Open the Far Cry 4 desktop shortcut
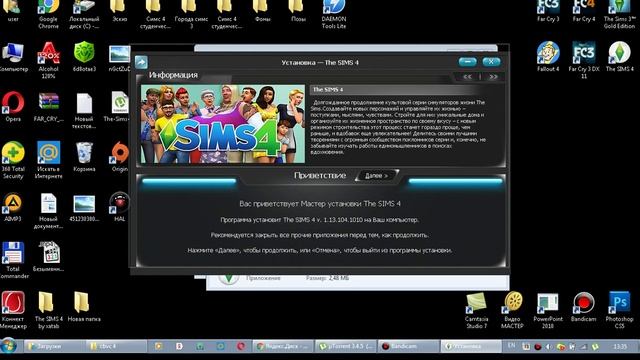 click(584, 11)
